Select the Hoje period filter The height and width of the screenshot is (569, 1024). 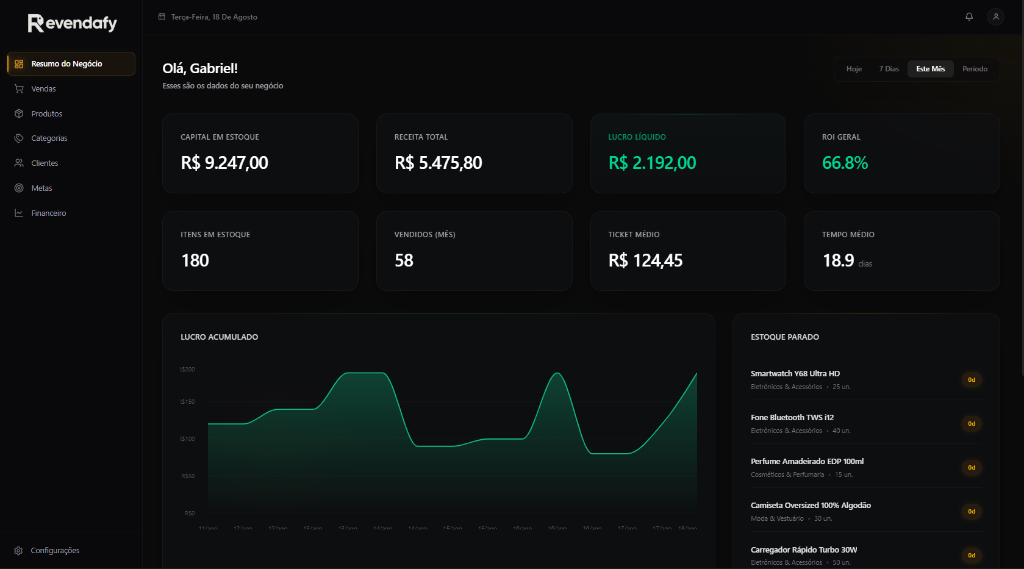click(x=854, y=69)
